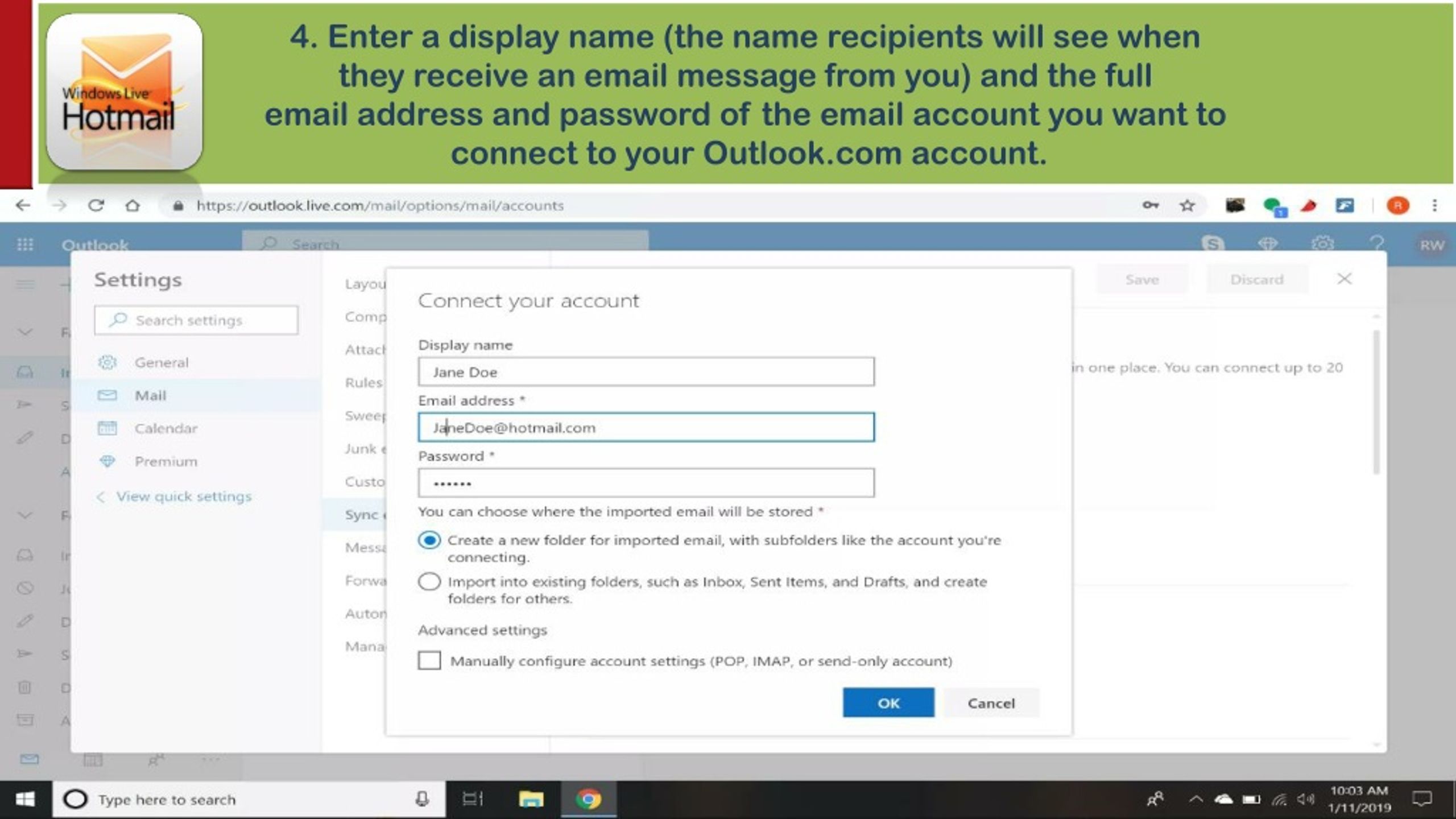Open the help question mark icon

point(1377,245)
